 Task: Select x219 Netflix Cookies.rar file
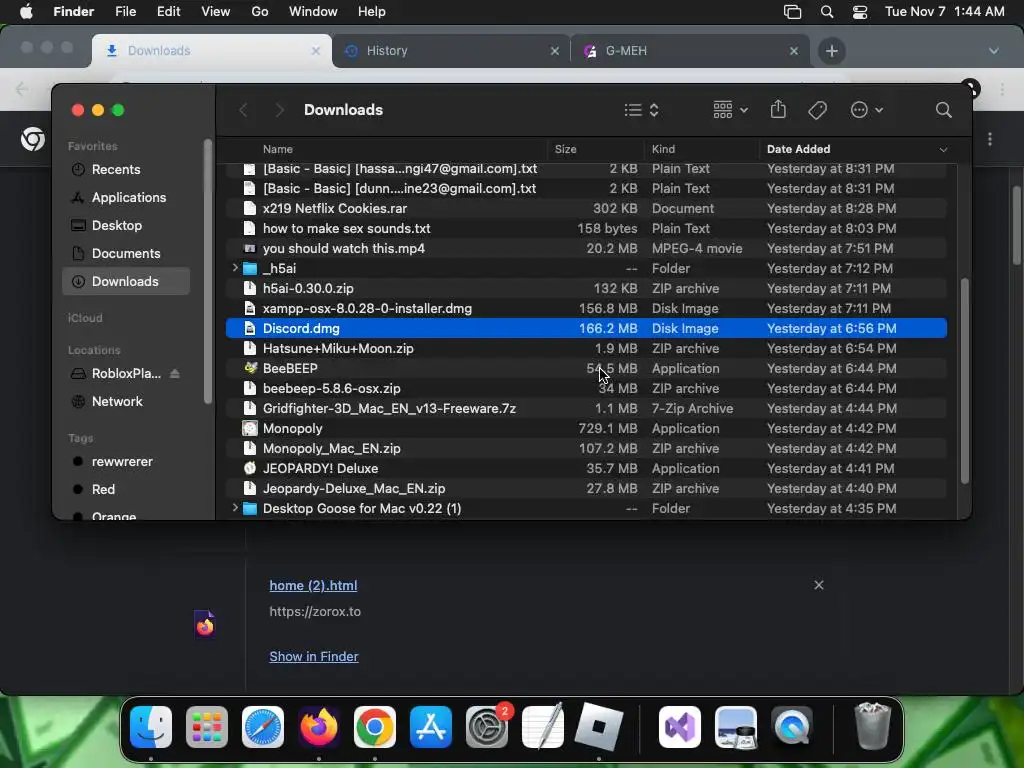pyautogui.click(x=586, y=208)
